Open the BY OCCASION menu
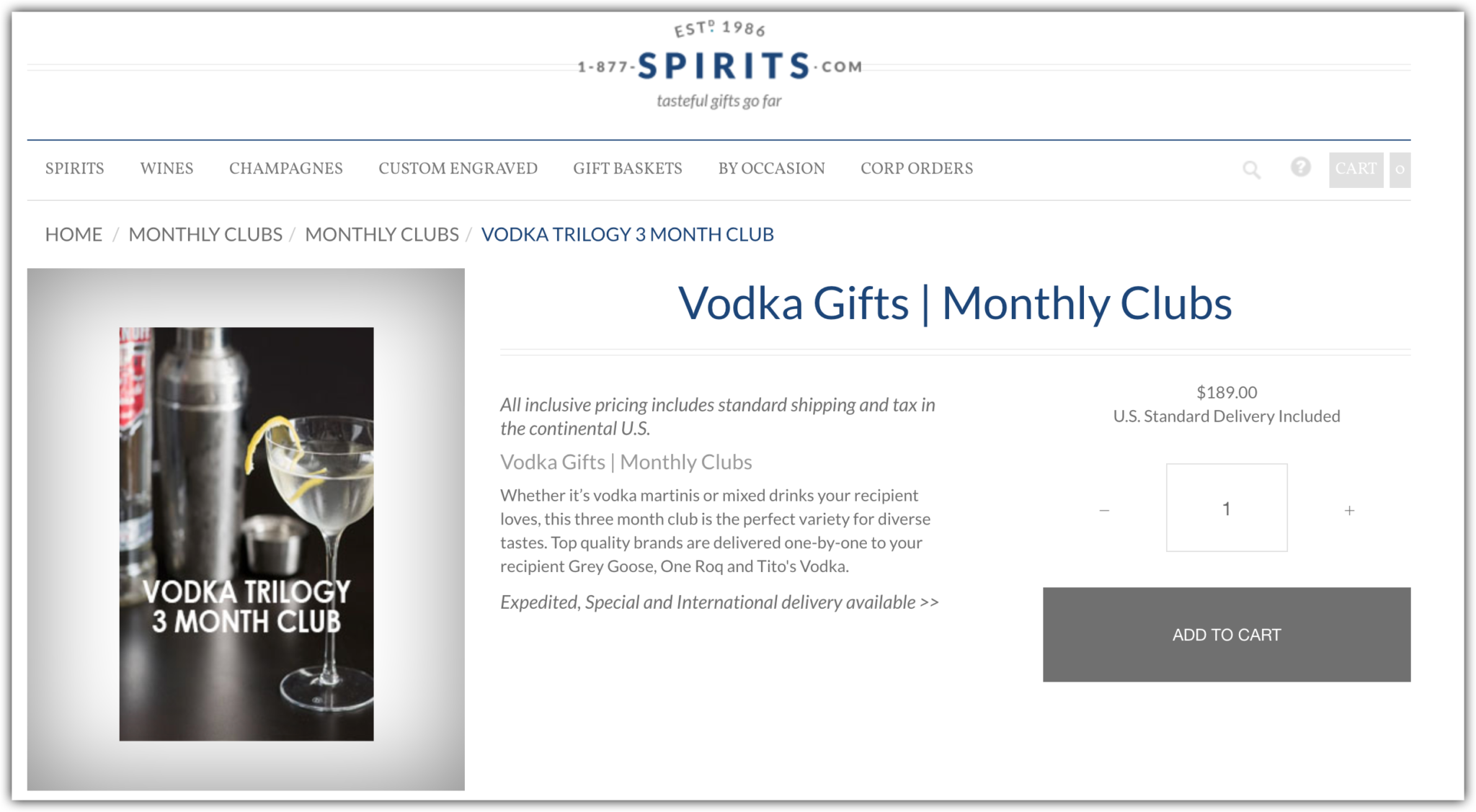 [772, 169]
